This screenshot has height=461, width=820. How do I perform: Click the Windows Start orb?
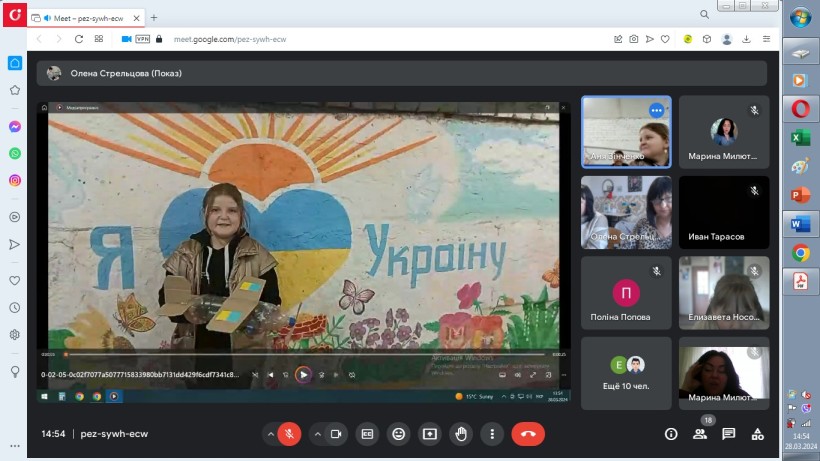[800, 18]
